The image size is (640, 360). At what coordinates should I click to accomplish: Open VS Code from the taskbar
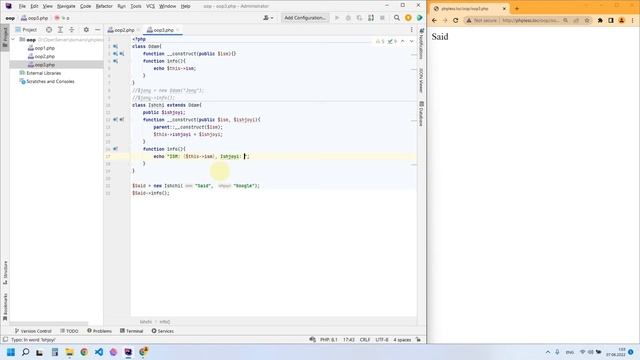pyautogui.click(x=99, y=352)
